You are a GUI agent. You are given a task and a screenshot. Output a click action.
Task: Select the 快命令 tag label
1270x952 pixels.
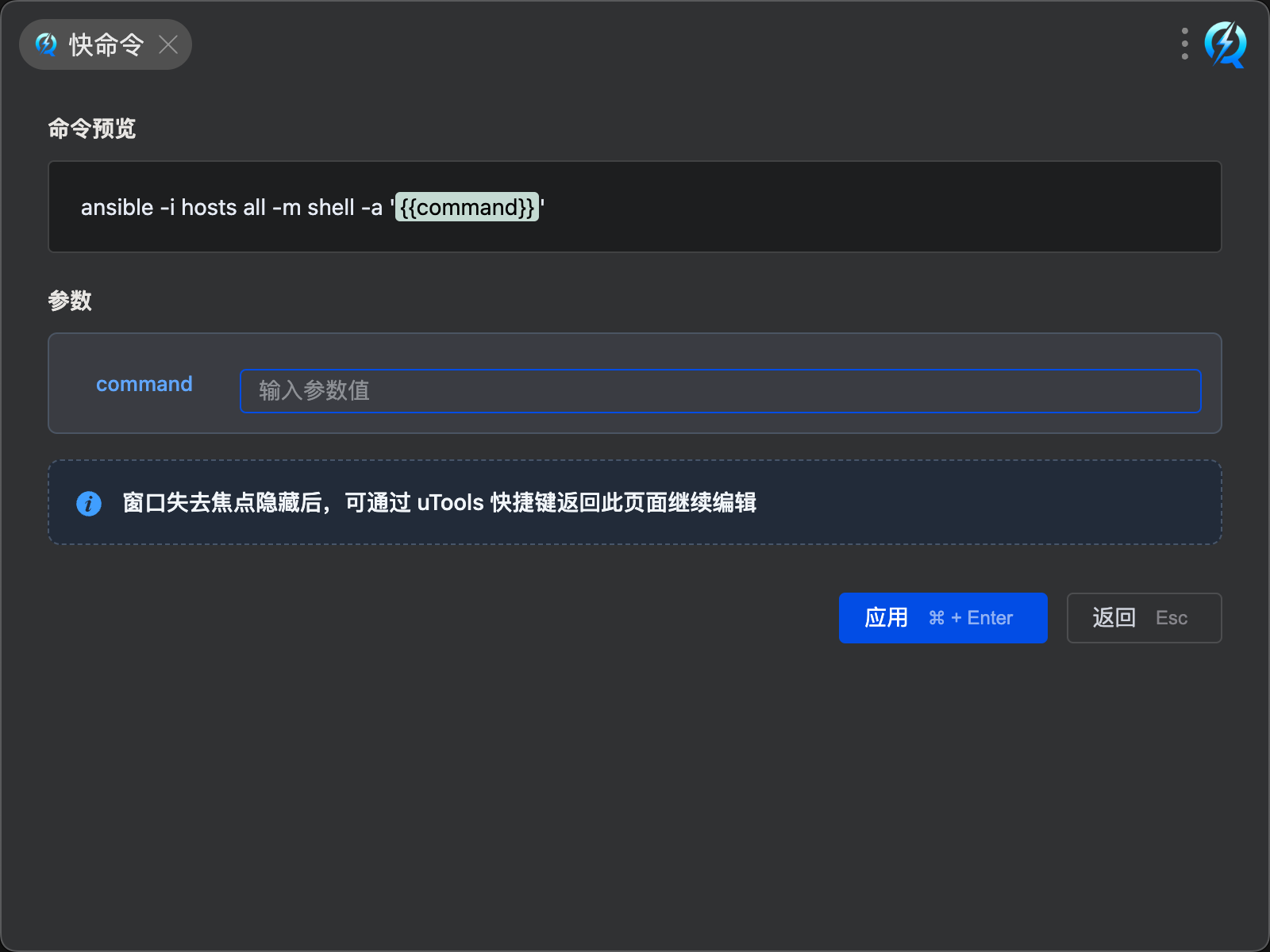coord(106,44)
